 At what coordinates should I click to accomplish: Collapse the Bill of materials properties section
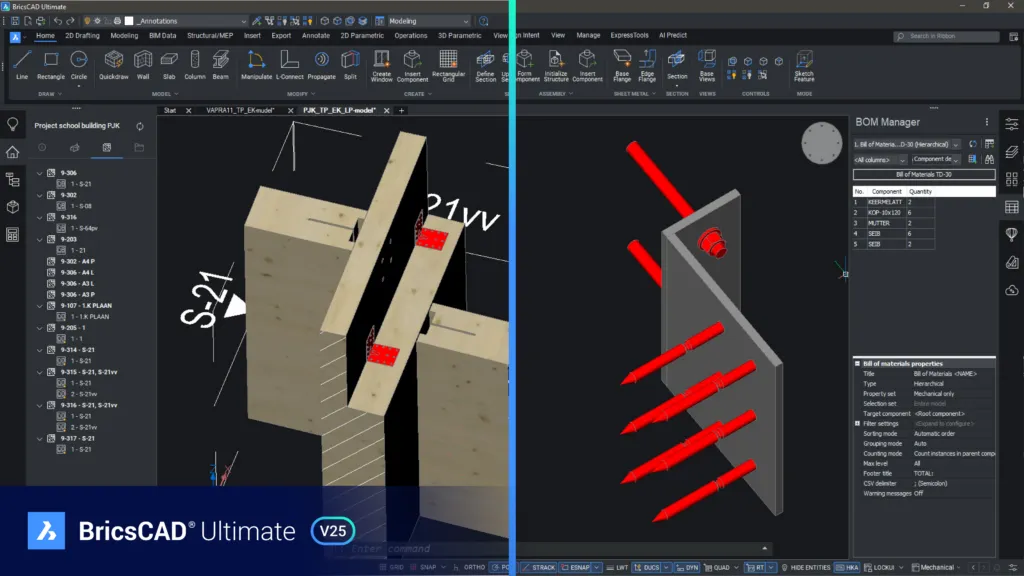(x=857, y=364)
